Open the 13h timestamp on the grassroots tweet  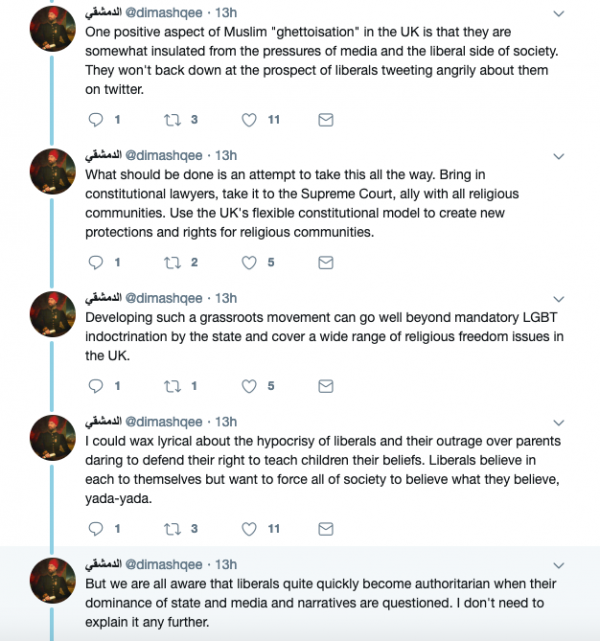[x=226, y=298]
